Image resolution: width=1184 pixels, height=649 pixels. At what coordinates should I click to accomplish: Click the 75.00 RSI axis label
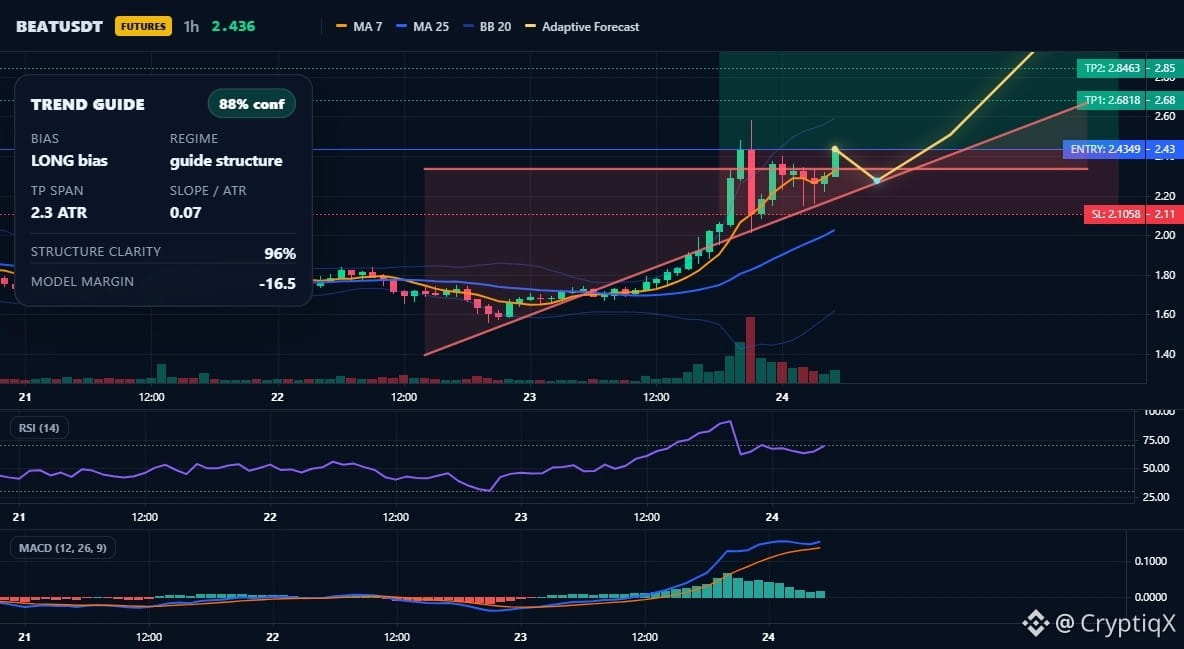click(x=1156, y=440)
